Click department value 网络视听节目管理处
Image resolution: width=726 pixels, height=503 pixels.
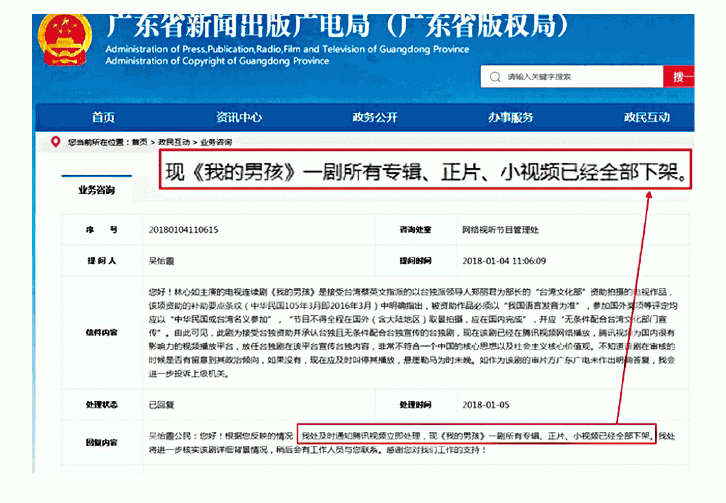(x=500, y=230)
